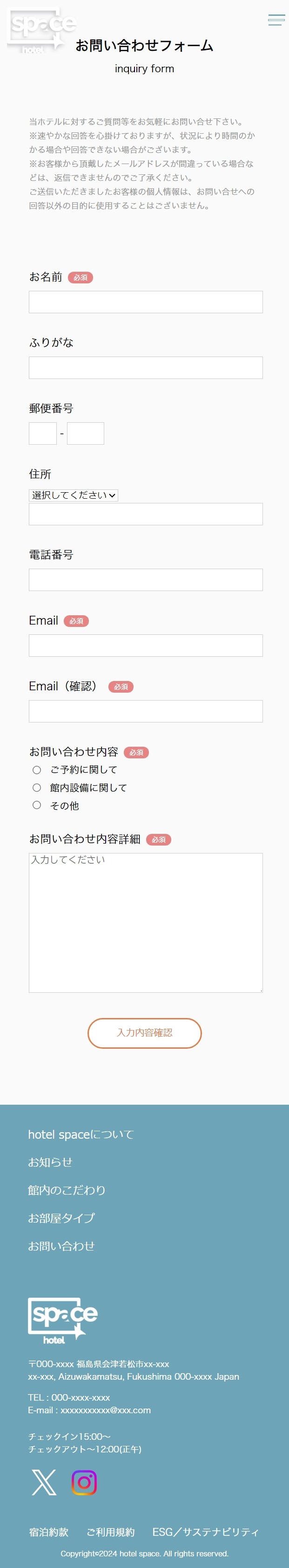Click the Email input field
The image size is (289, 1568).
coord(144,645)
